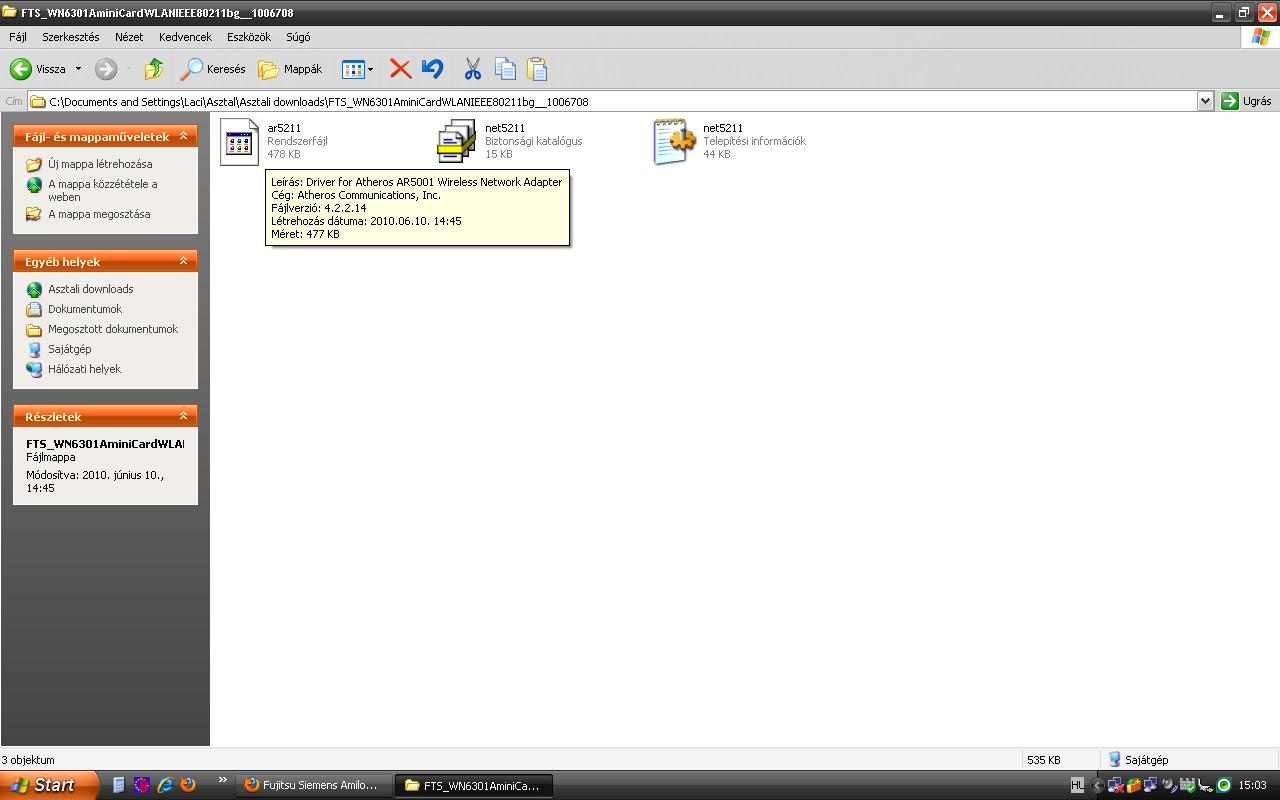Click the Start button

pos(49,785)
